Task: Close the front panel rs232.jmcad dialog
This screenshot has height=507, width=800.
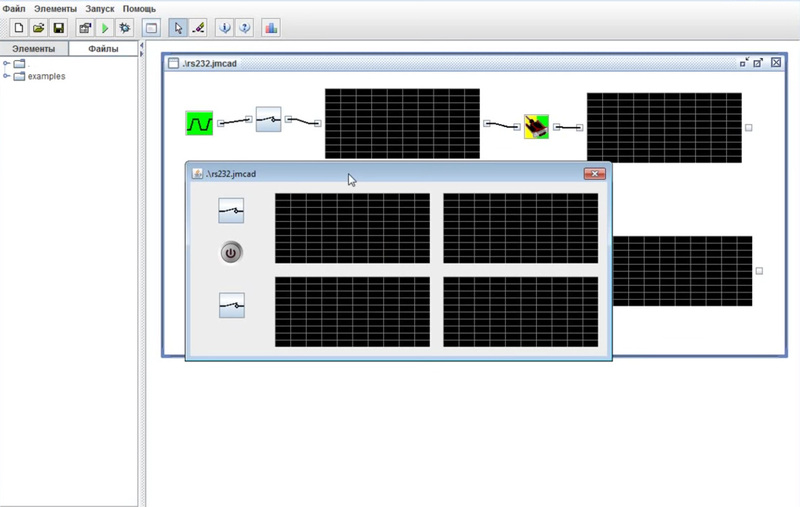Action: [594, 174]
